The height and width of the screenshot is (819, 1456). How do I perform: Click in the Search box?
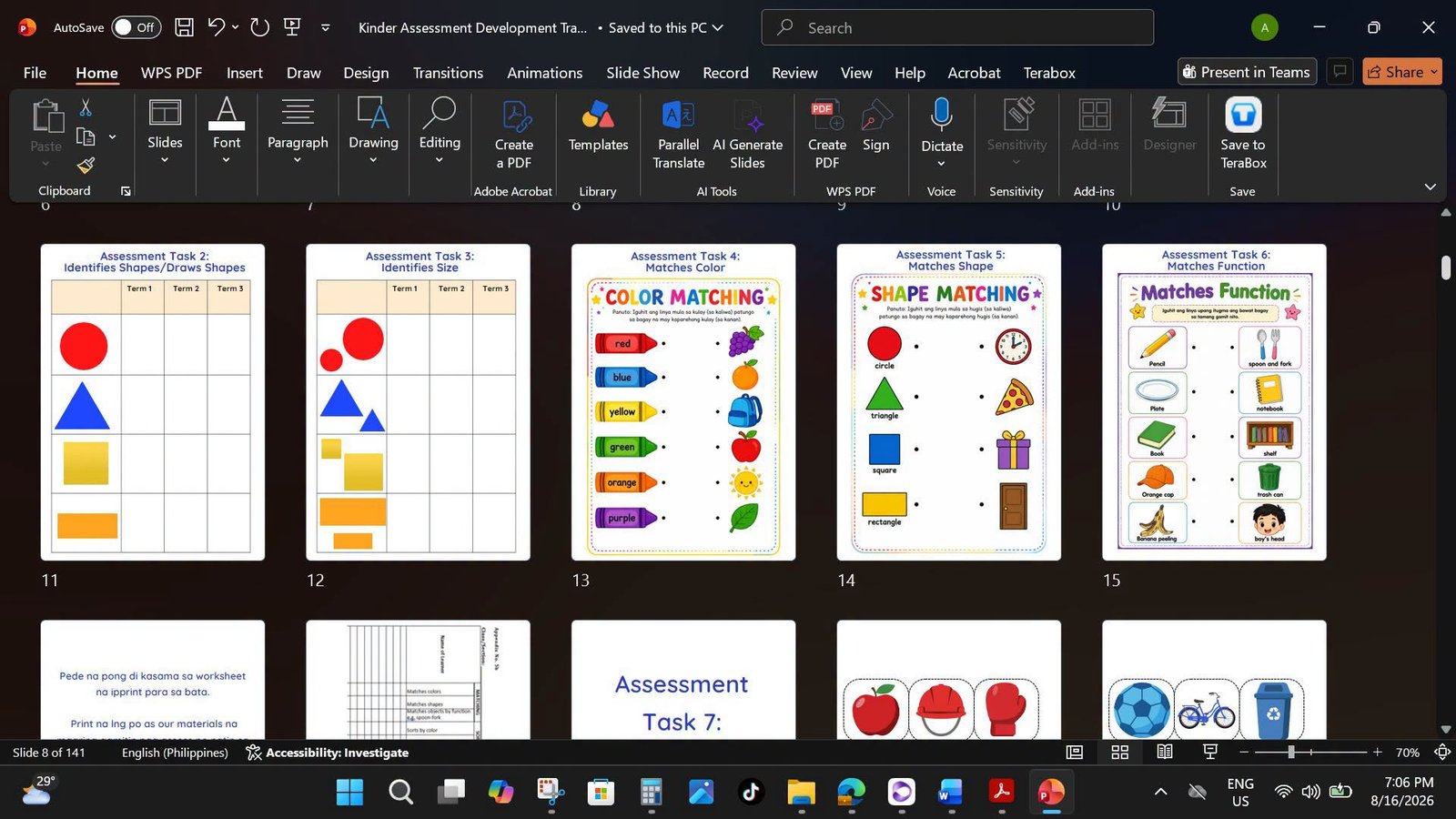tap(957, 27)
